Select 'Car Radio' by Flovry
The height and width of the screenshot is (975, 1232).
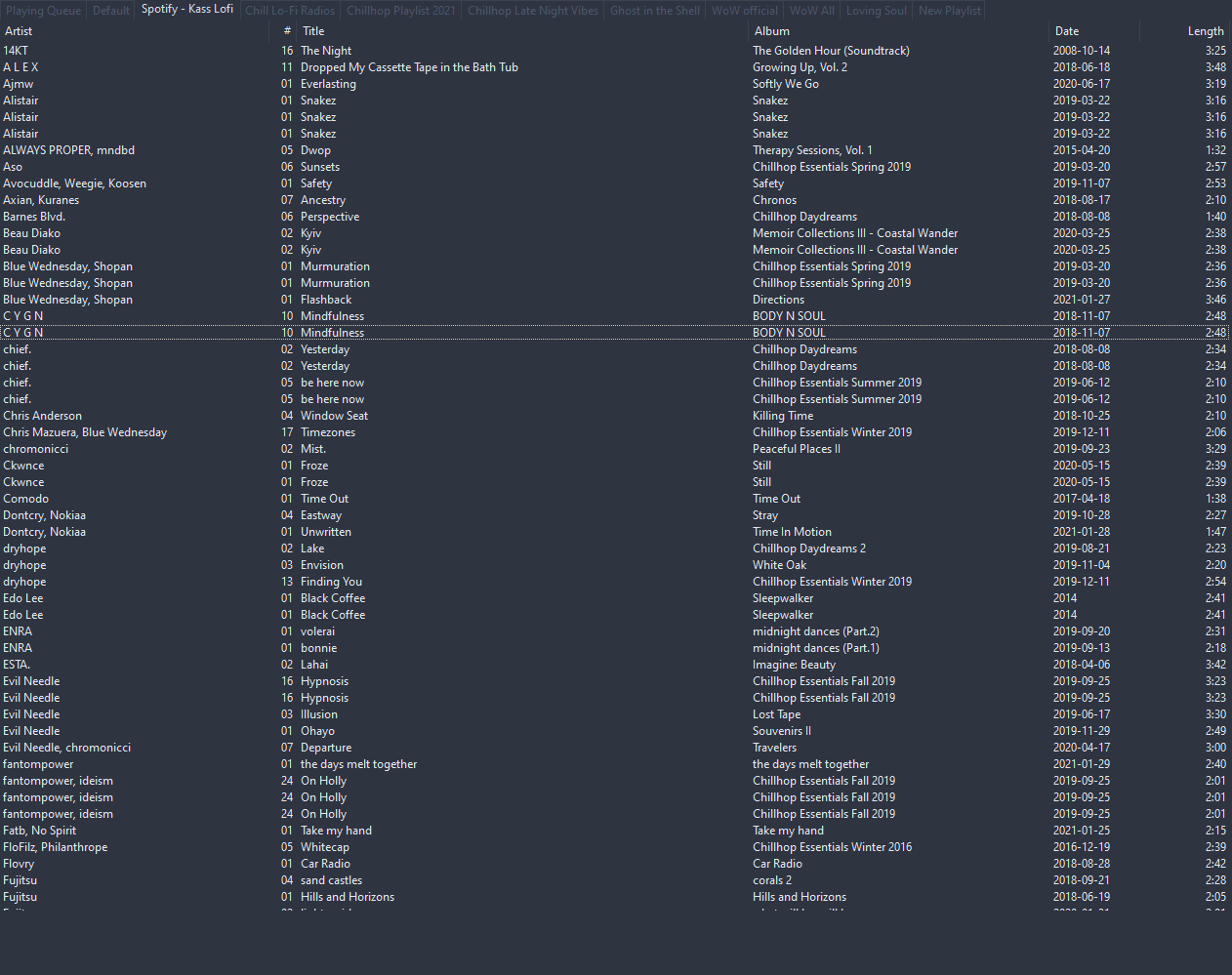click(325, 864)
